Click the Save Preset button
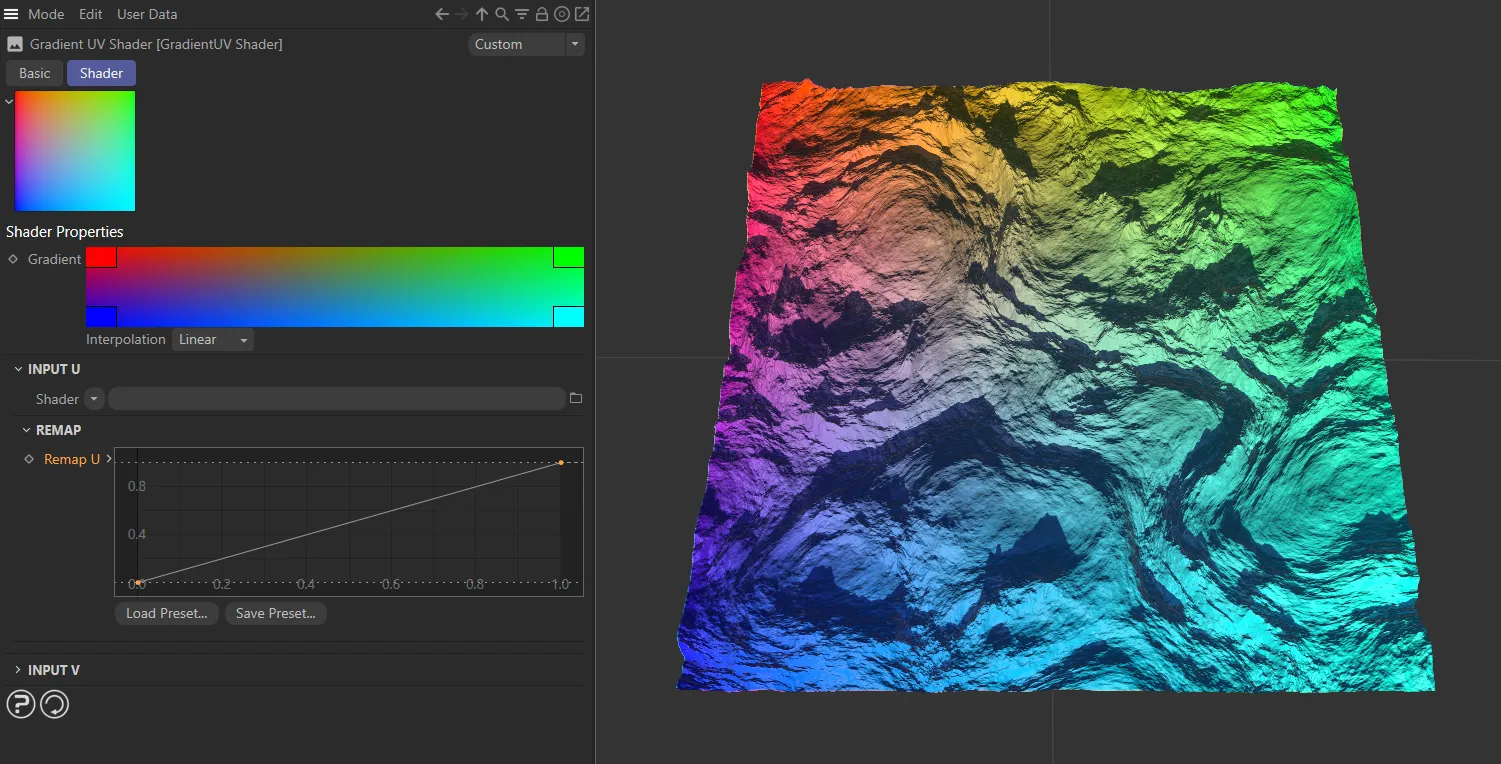Screen dimensions: 1501x764 (x=275, y=613)
